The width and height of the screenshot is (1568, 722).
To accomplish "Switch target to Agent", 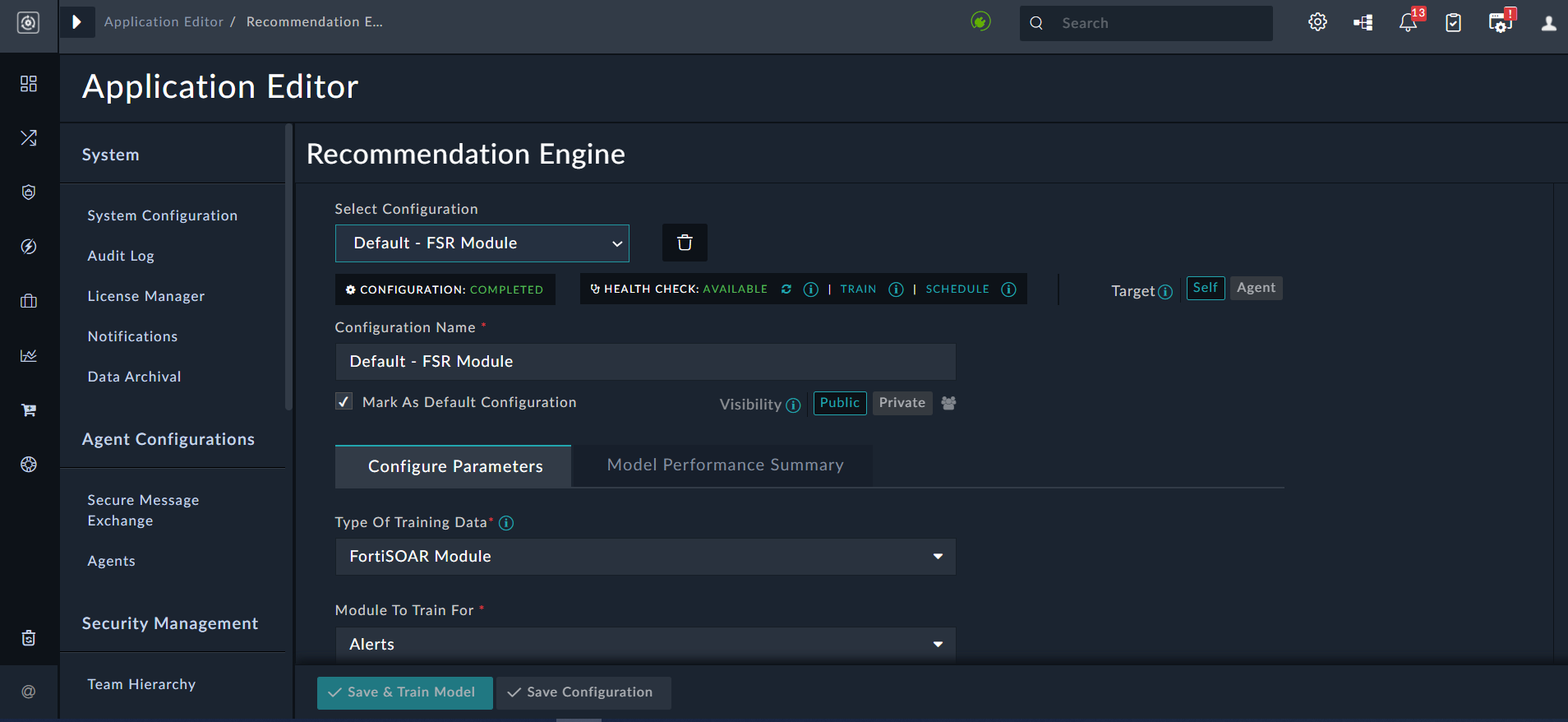I will tap(1256, 288).
